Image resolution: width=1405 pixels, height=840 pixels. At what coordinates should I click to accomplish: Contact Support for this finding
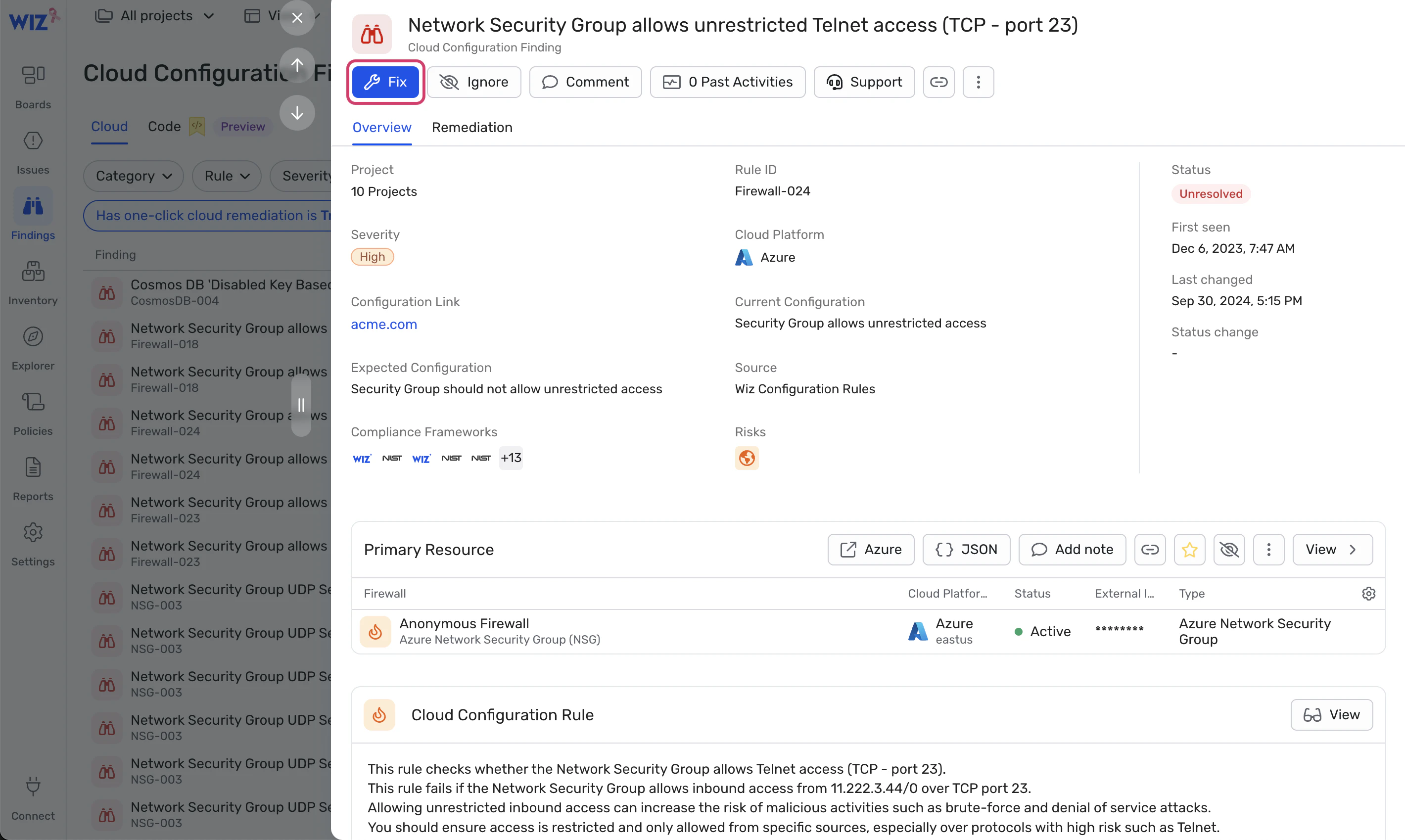coord(864,82)
